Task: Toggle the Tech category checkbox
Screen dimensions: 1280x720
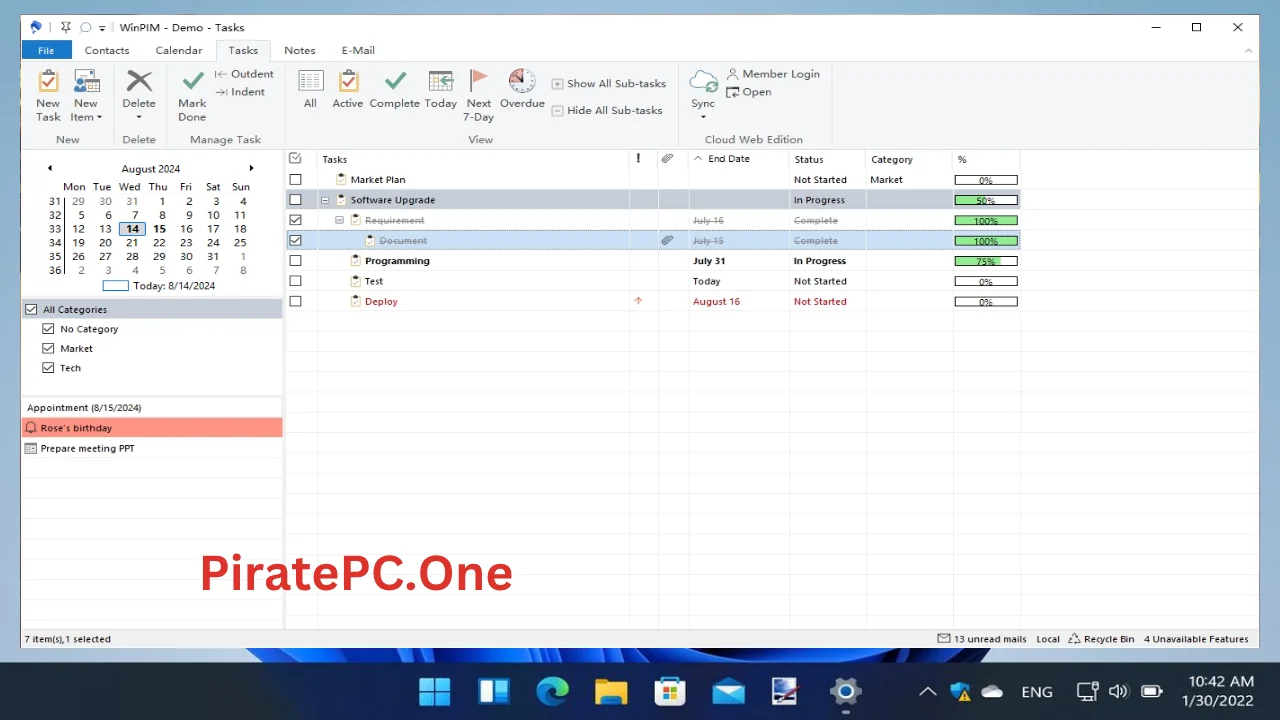Action: pyautogui.click(x=48, y=368)
